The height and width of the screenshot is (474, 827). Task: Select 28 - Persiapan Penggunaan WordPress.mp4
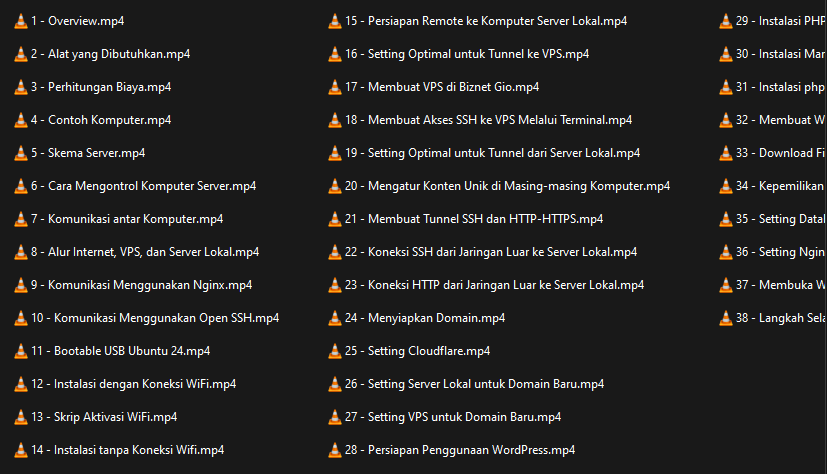[460, 450]
